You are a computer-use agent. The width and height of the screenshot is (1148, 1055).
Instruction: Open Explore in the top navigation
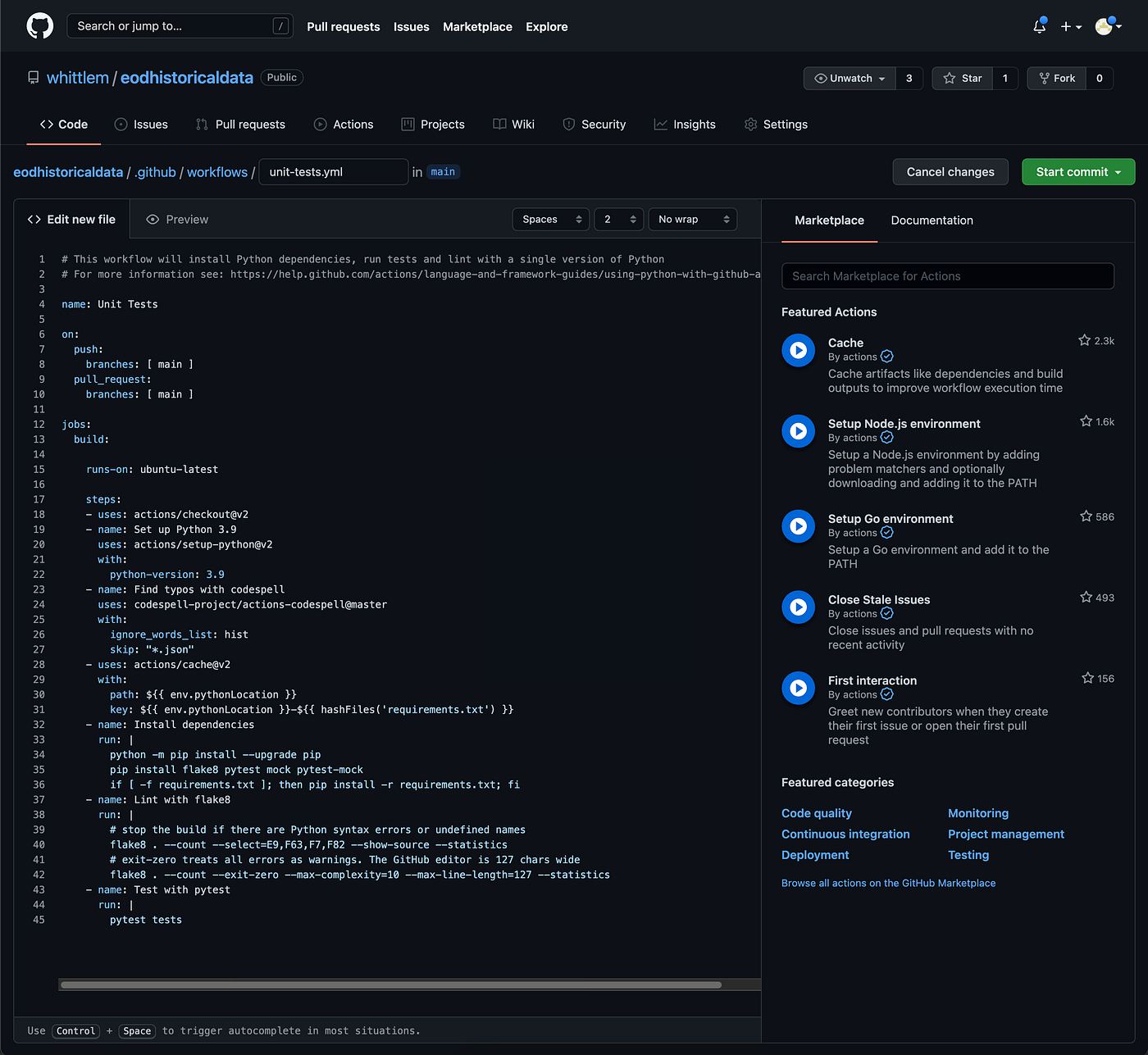[x=547, y=27]
